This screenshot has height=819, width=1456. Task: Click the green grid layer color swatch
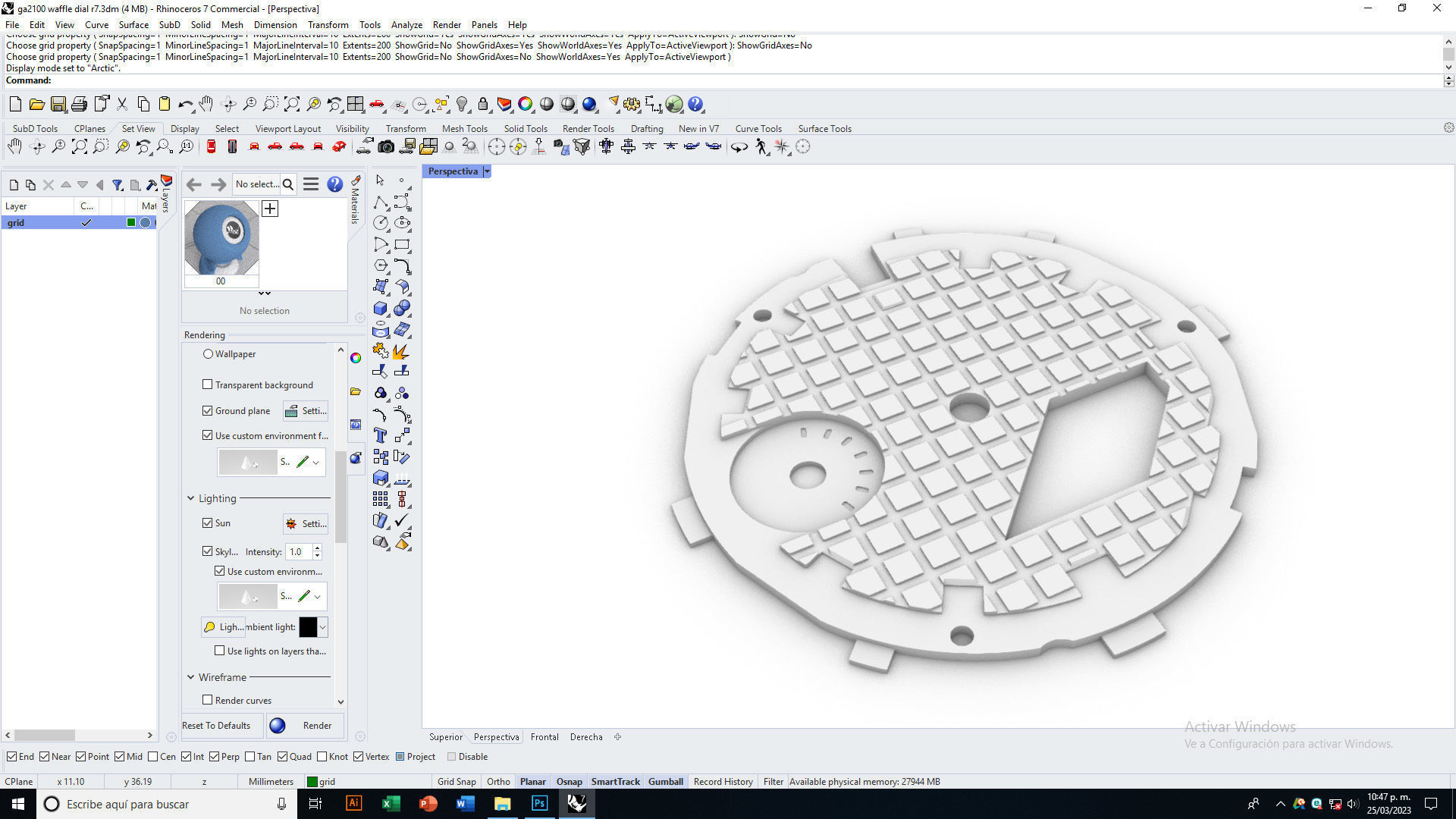coord(131,222)
